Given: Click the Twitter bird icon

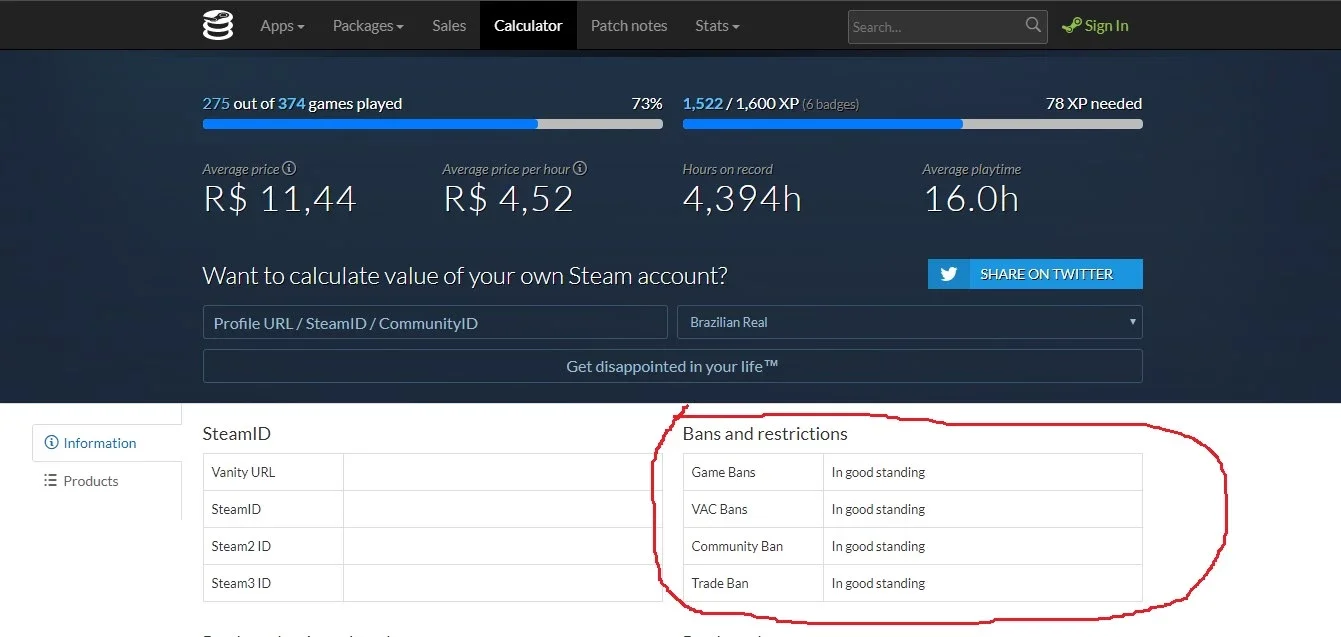Looking at the screenshot, I should pos(948,274).
